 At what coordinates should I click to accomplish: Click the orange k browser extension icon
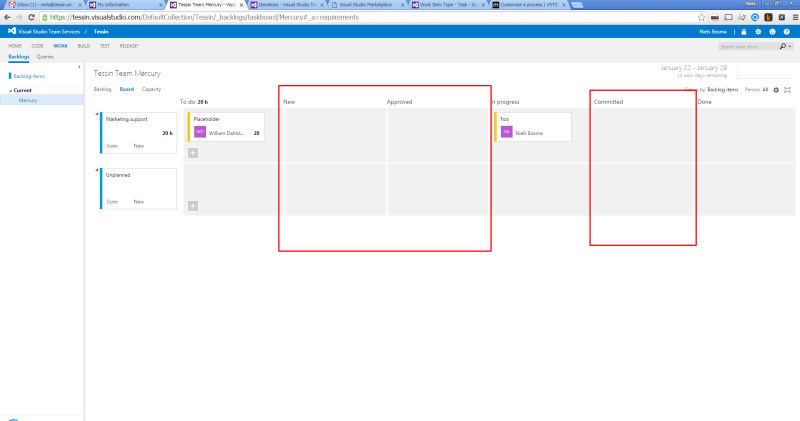pos(768,17)
